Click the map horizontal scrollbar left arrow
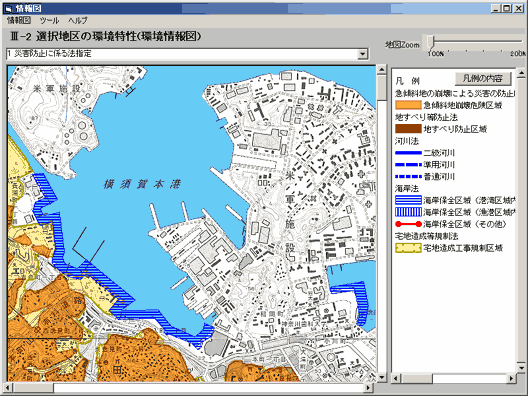Viewport: 528px width, 396px height. tap(9, 388)
